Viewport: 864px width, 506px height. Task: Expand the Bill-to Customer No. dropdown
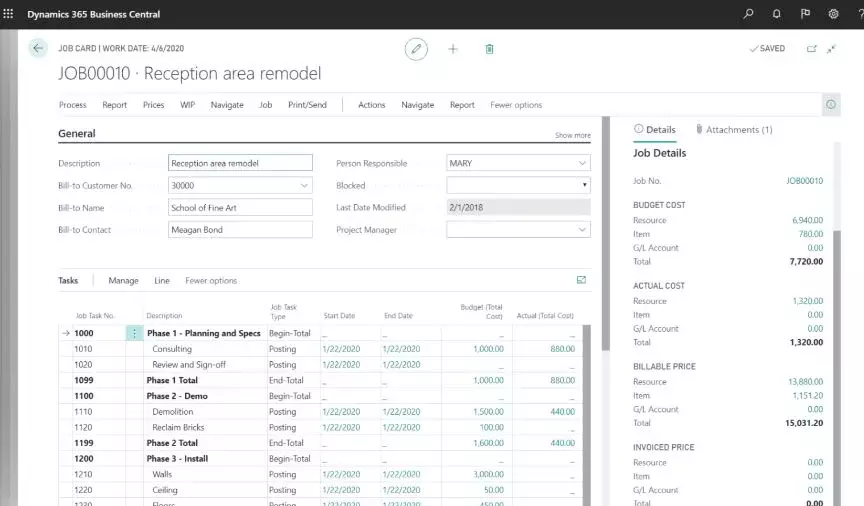pyautogui.click(x=304, y=185)
